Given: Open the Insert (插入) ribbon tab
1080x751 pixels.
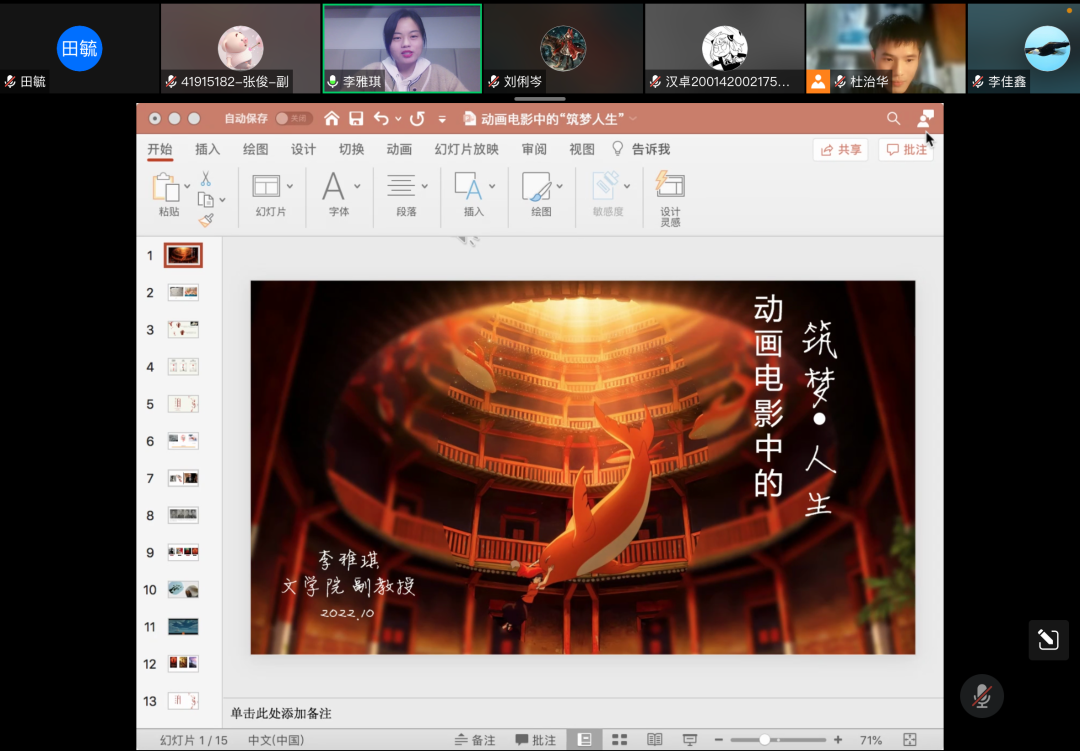Looking at the screenshot, I should [208, 149].
